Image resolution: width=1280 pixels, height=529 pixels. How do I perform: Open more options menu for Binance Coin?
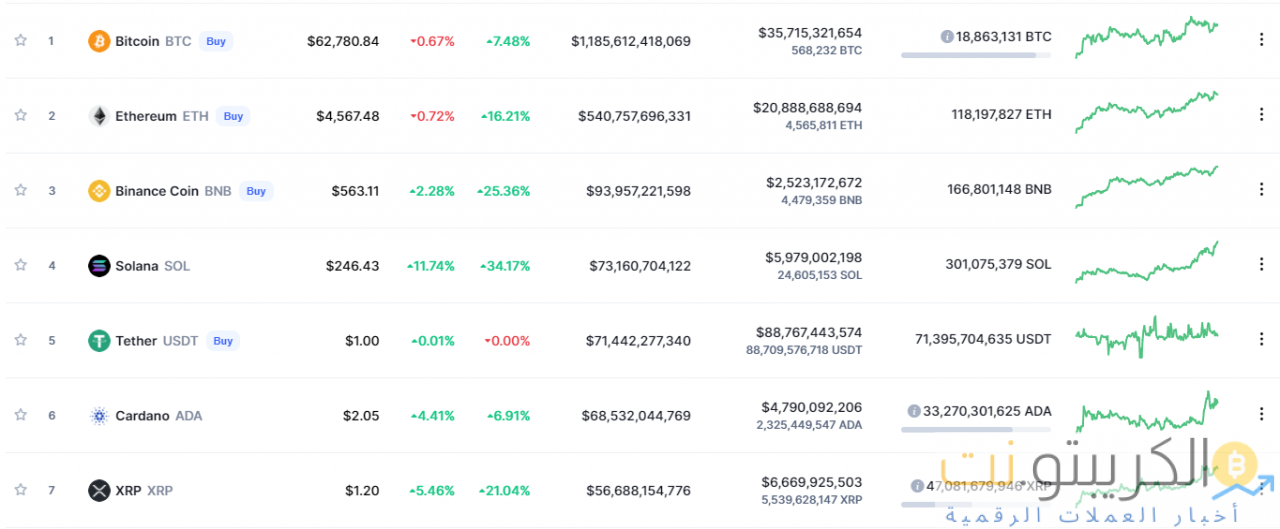[1260, 190]
